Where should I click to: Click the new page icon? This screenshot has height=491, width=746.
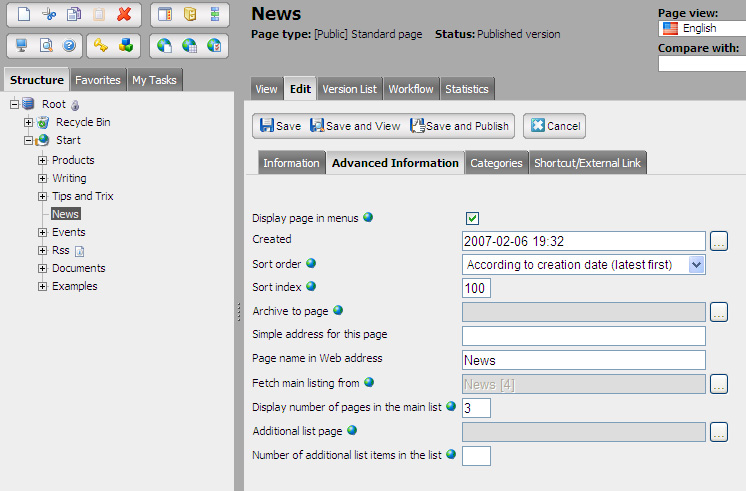coord(22,14)
